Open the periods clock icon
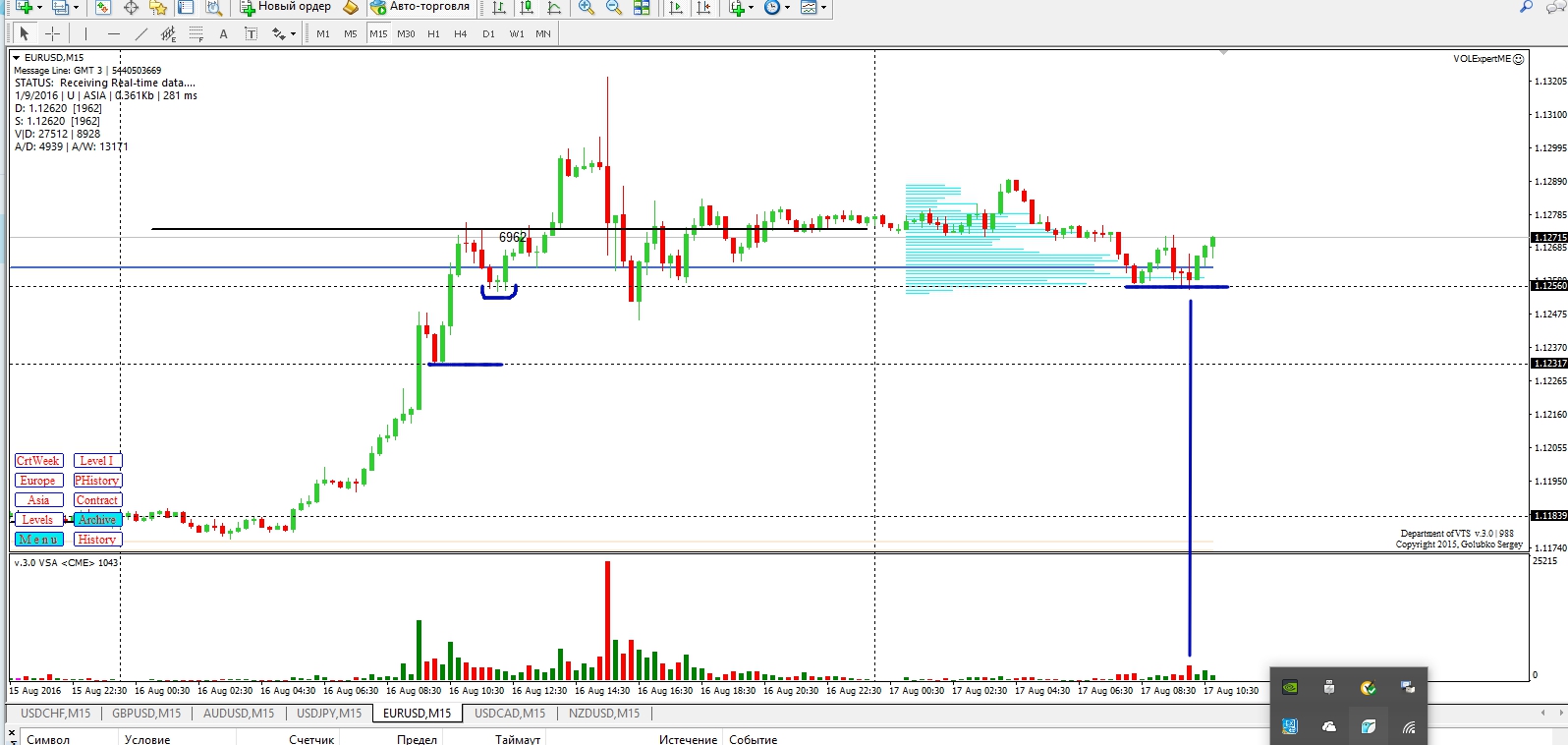The height and width of the screenshot is (745, 1568). pos(772,7)
